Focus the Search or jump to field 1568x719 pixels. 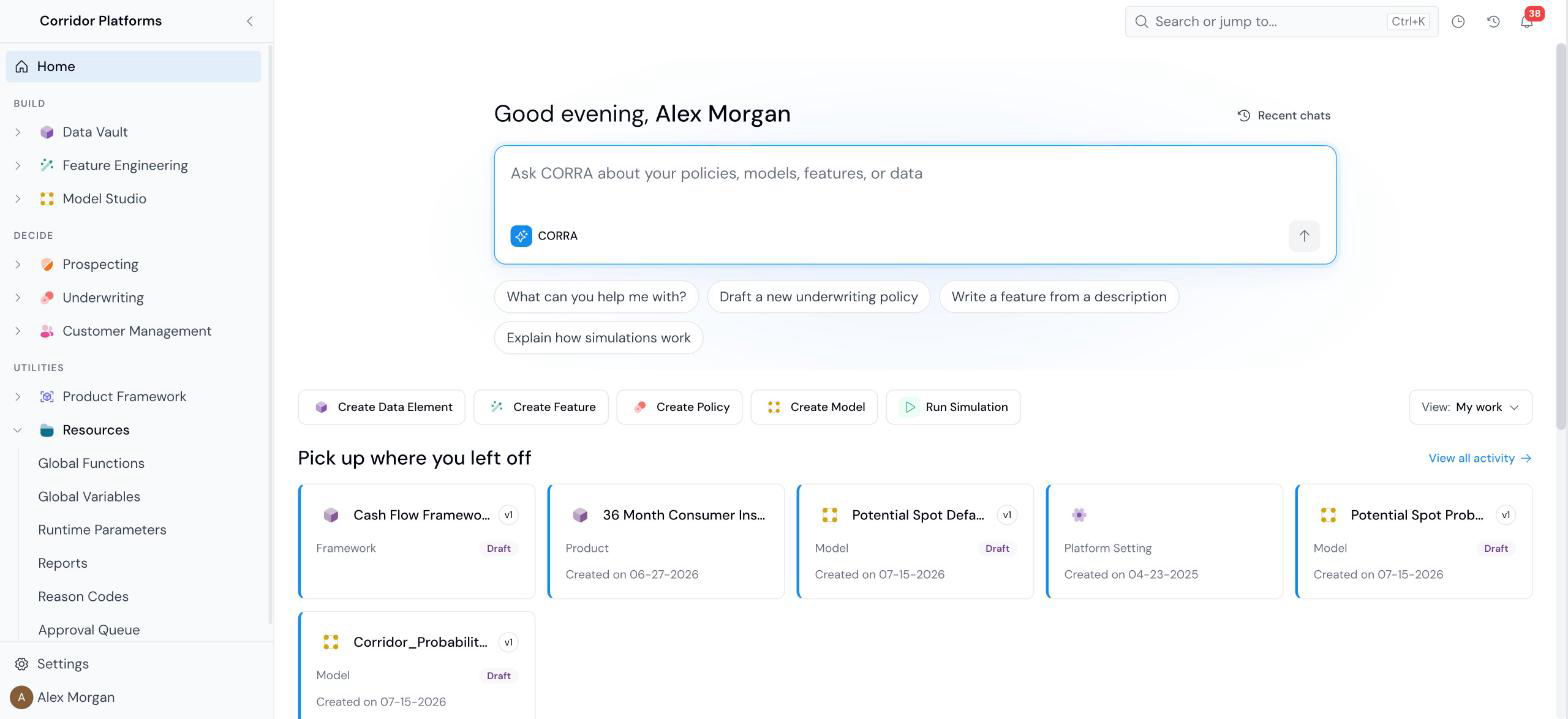click(x=1281, y=21)
